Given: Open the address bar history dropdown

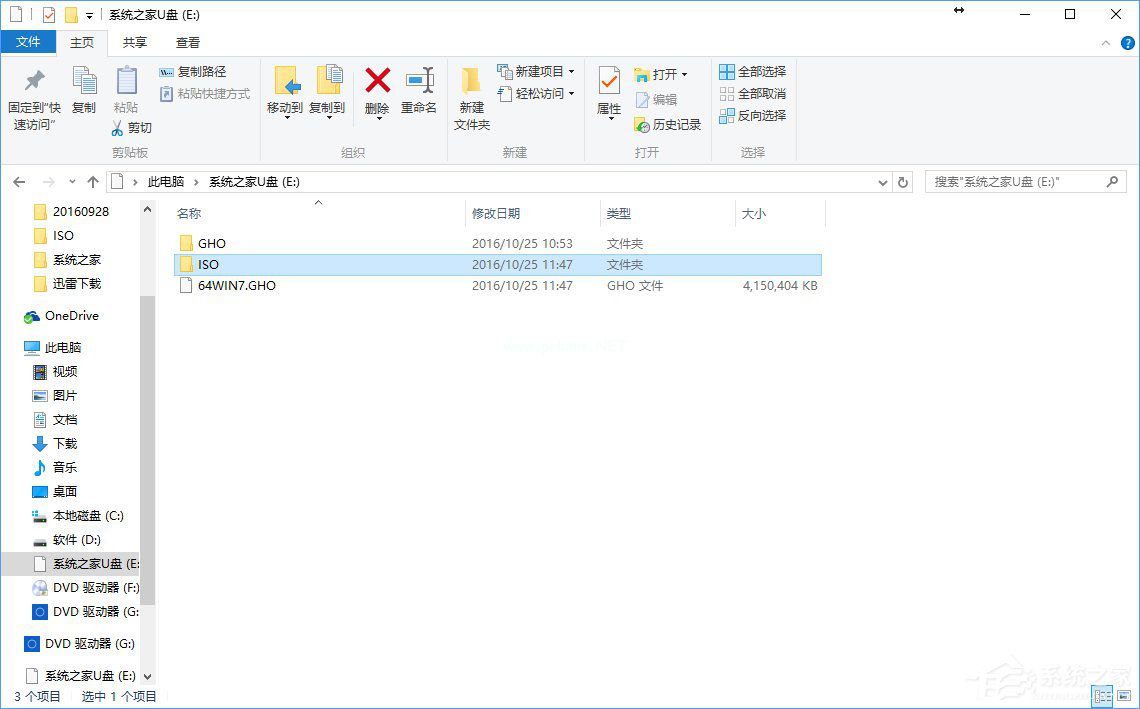Looking at the screenshot, I should (881, 181).
